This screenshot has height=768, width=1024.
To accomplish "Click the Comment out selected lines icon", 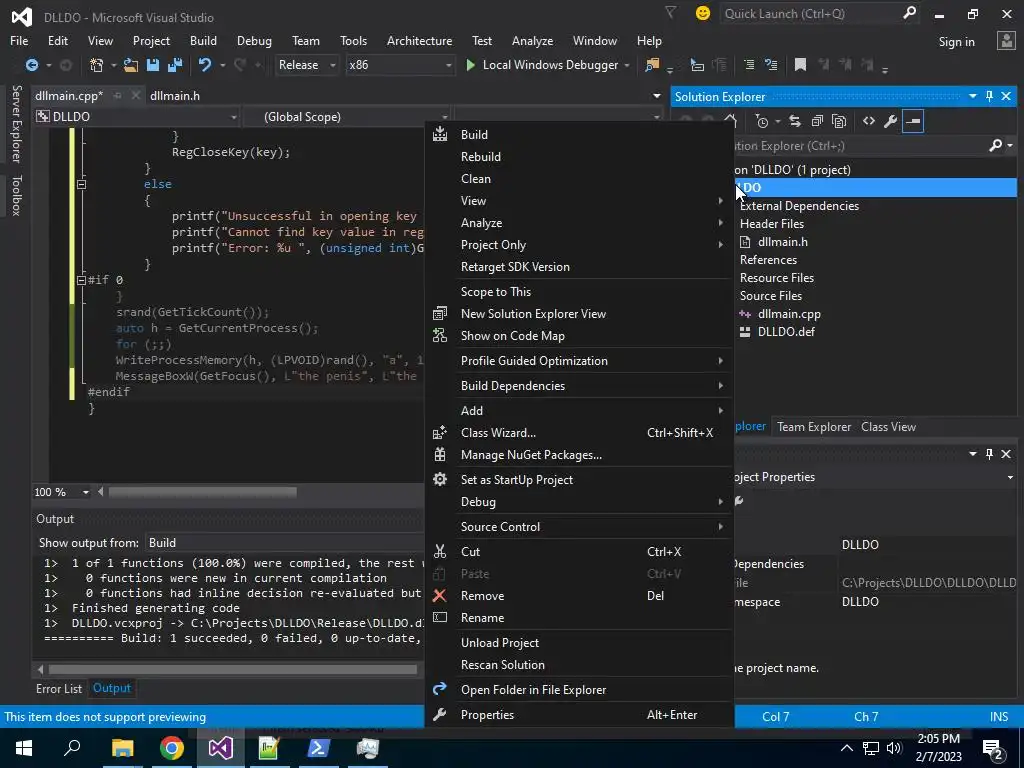I will click(x=749, y=65).
